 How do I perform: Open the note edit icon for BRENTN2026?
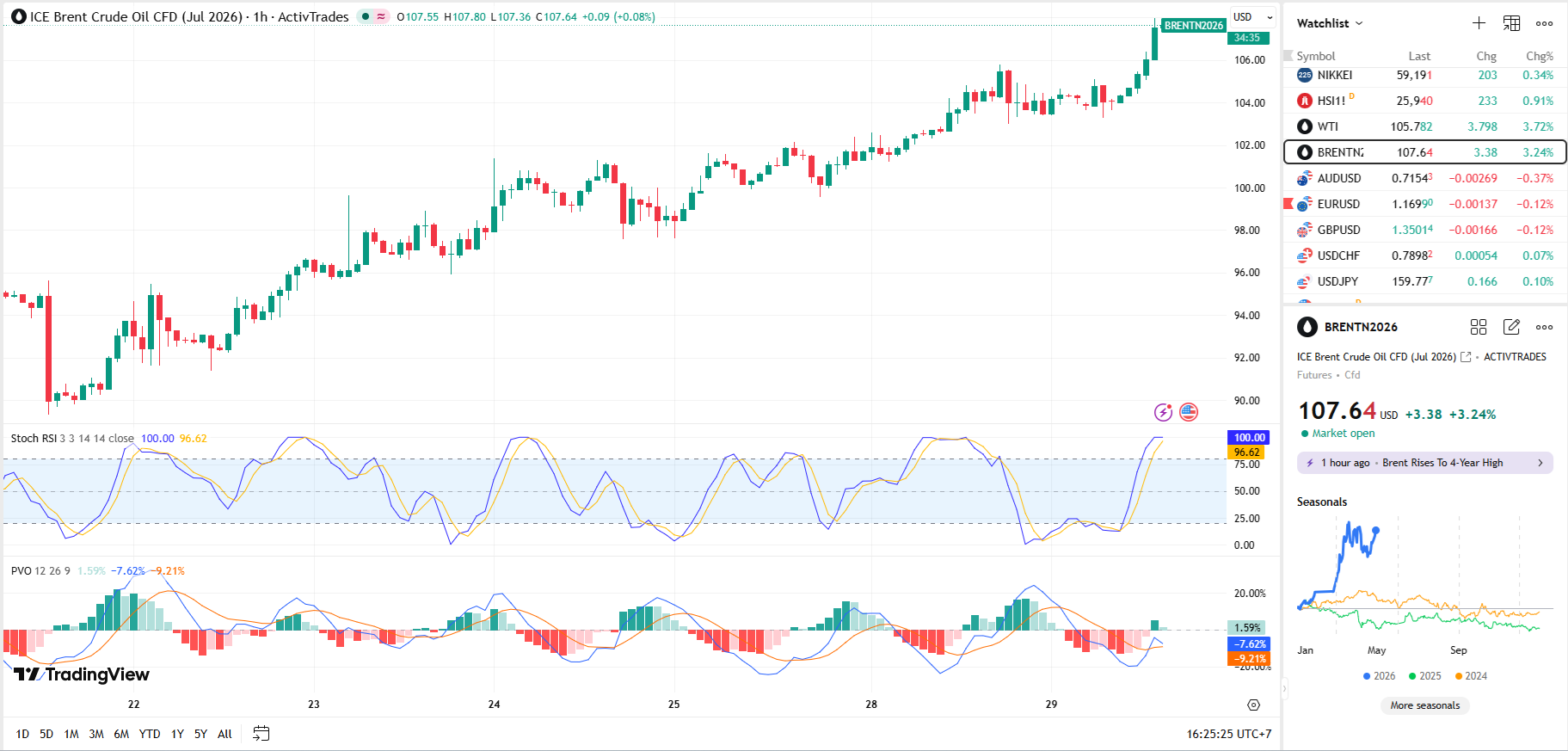pos(1511,327)
